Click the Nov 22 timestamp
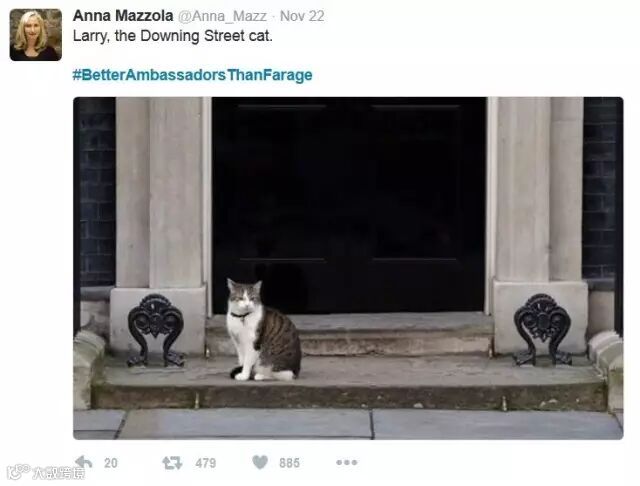 (302, 16)
